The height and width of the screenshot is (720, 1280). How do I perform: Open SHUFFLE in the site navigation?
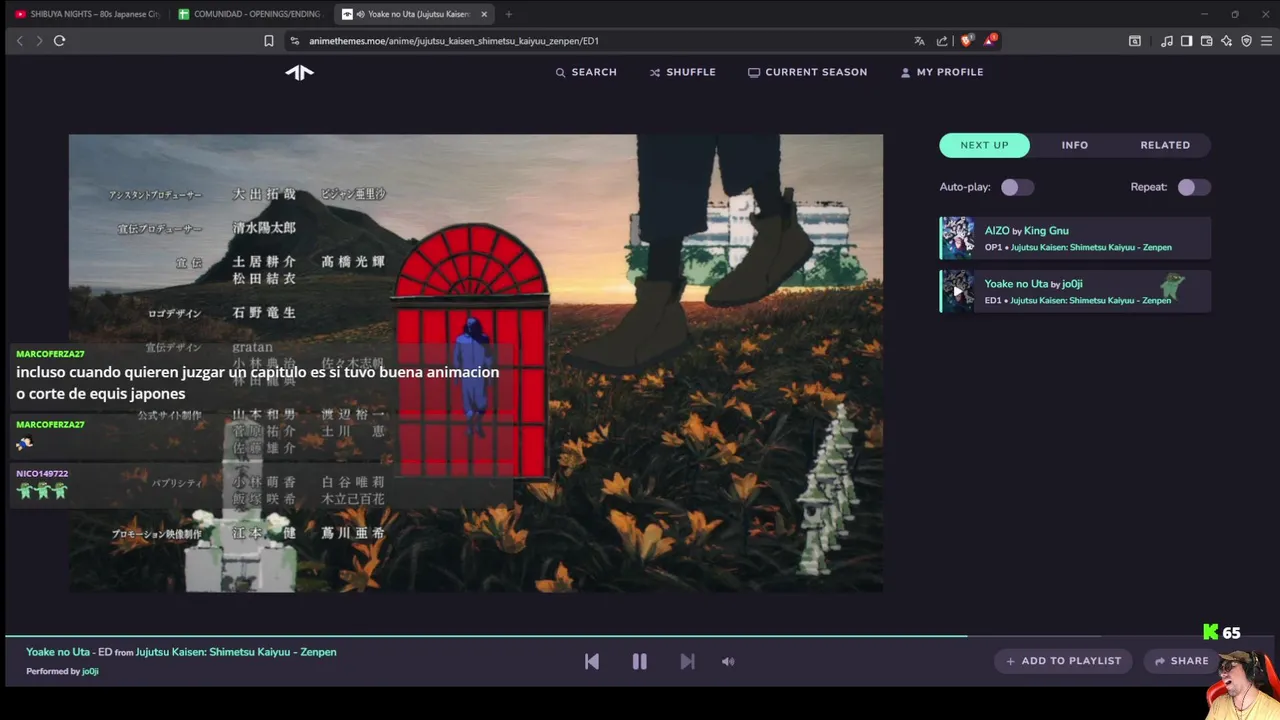click(x=682, y=72)
